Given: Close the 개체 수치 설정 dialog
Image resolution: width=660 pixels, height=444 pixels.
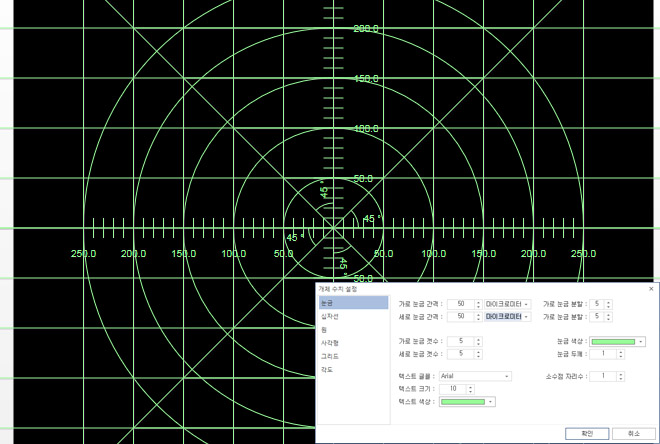Looking at the screenshot, I should tap(651, 289).
